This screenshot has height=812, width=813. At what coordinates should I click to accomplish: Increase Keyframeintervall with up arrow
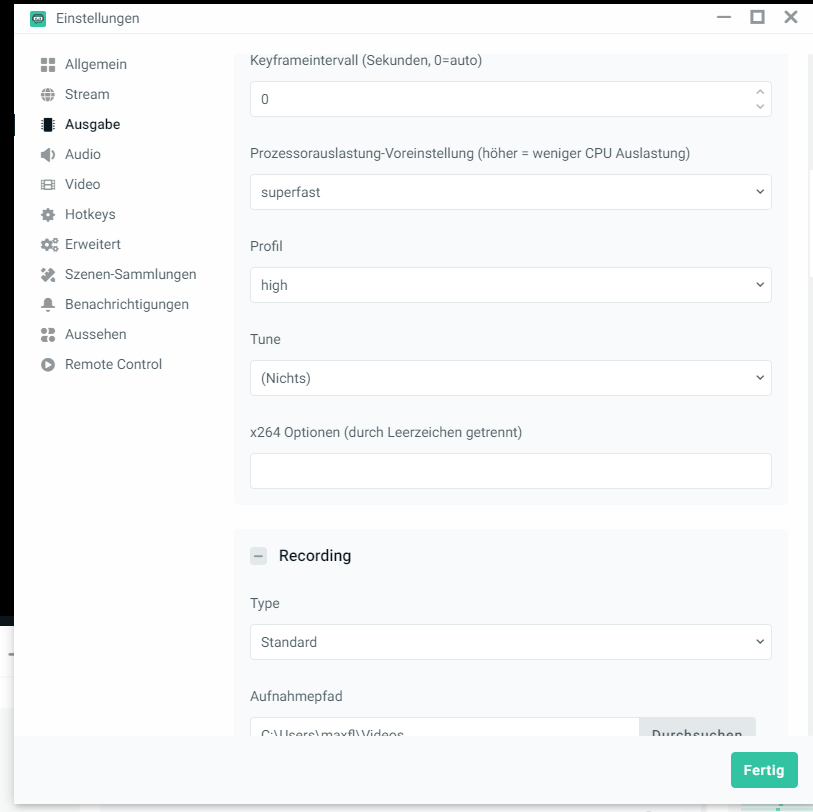click(x=760, y=92)
